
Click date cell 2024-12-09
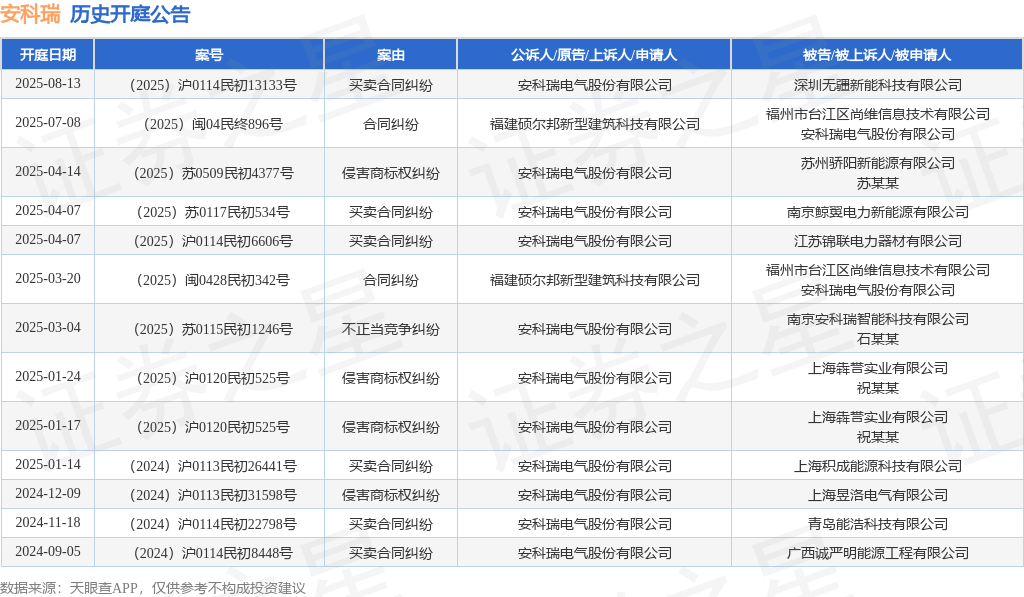coord(48,494)
